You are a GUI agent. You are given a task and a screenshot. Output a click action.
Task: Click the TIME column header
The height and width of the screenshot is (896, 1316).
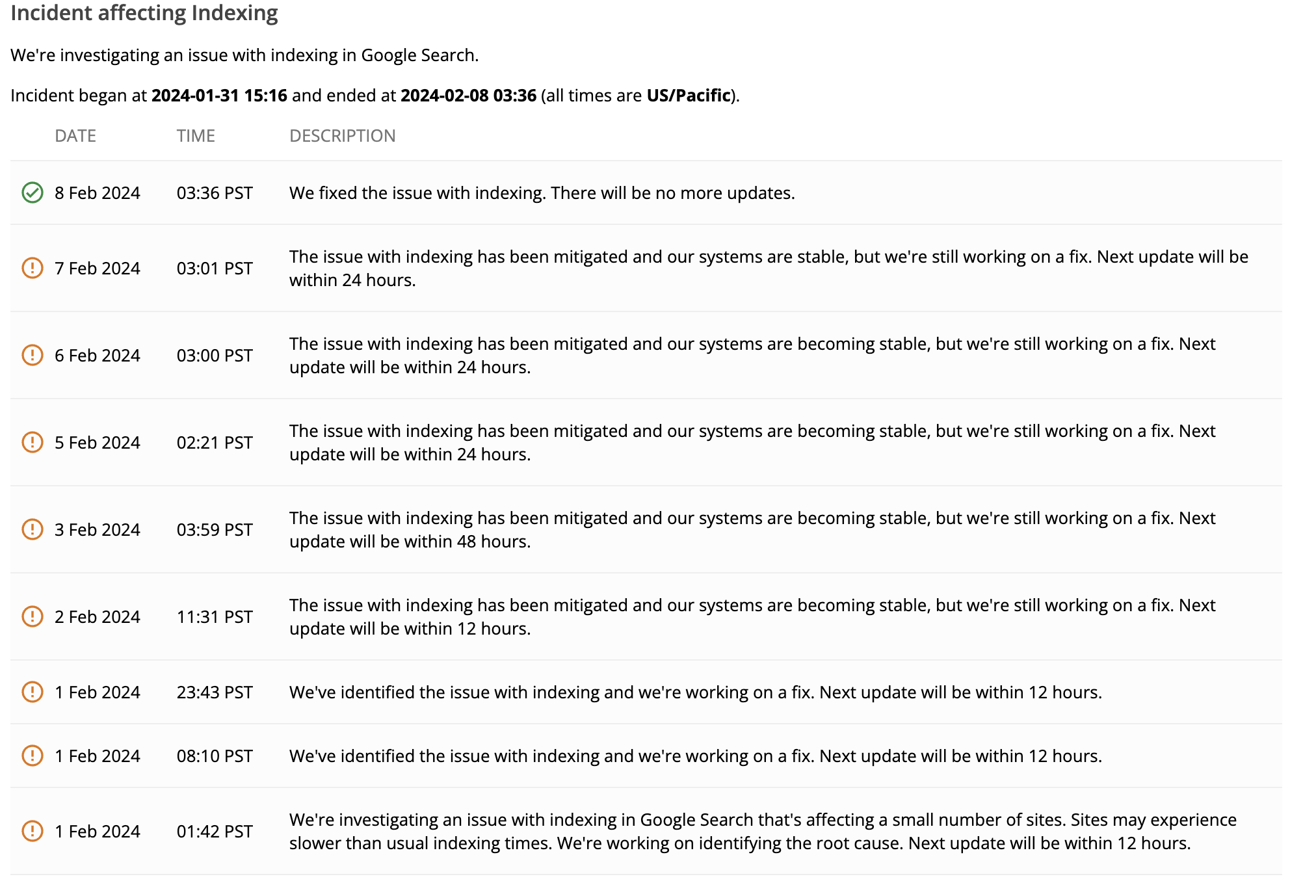pos(196,135)
